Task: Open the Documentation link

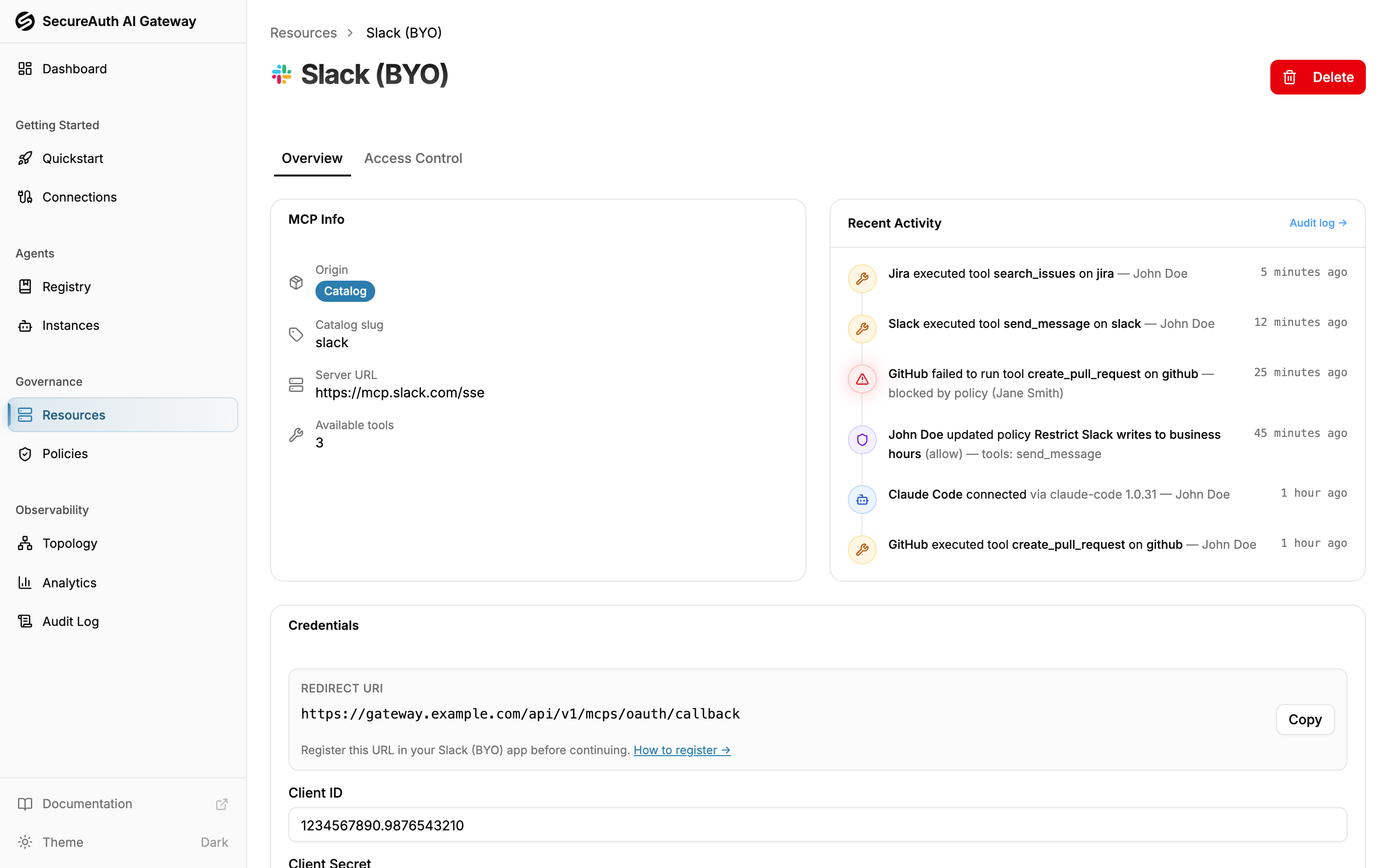Action: [123, 804]
